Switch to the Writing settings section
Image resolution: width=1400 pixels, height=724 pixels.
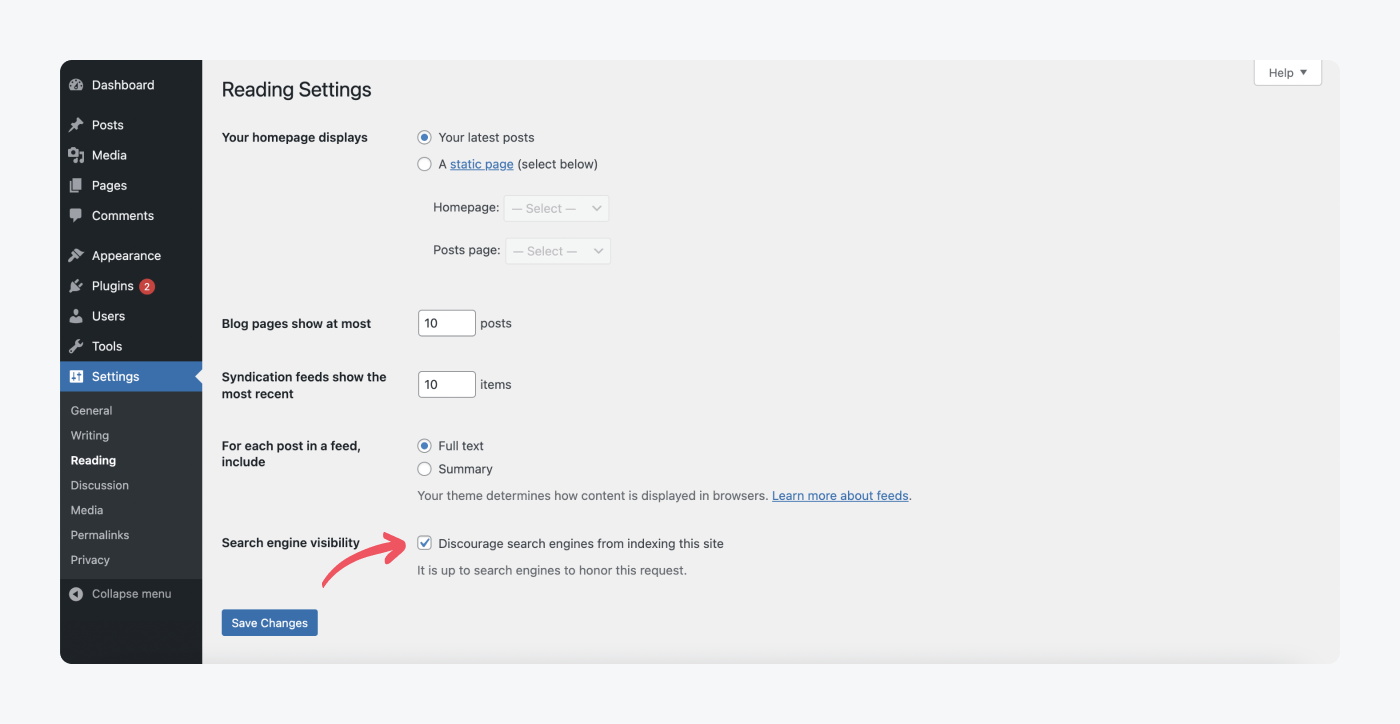click(89, 435)
